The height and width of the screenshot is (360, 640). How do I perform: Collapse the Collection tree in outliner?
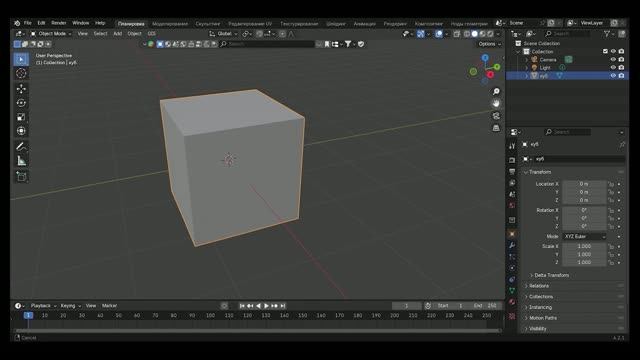[x=518, y=52]
